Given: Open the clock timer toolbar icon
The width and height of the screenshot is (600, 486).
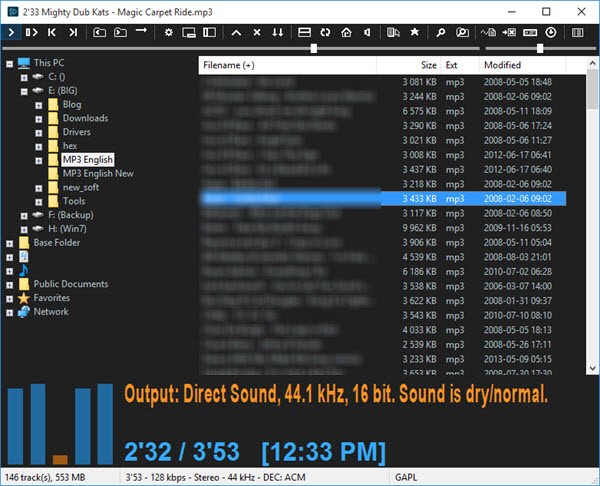Looking at the screenshot, I should (551, 33).
